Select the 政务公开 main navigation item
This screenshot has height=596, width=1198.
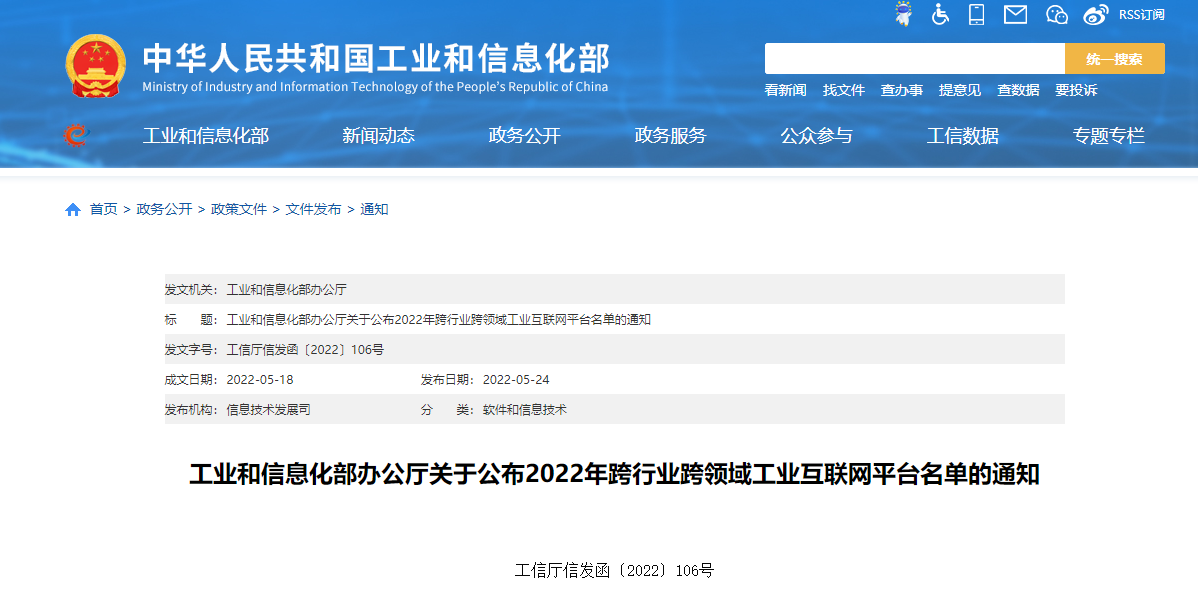[524, 136]
